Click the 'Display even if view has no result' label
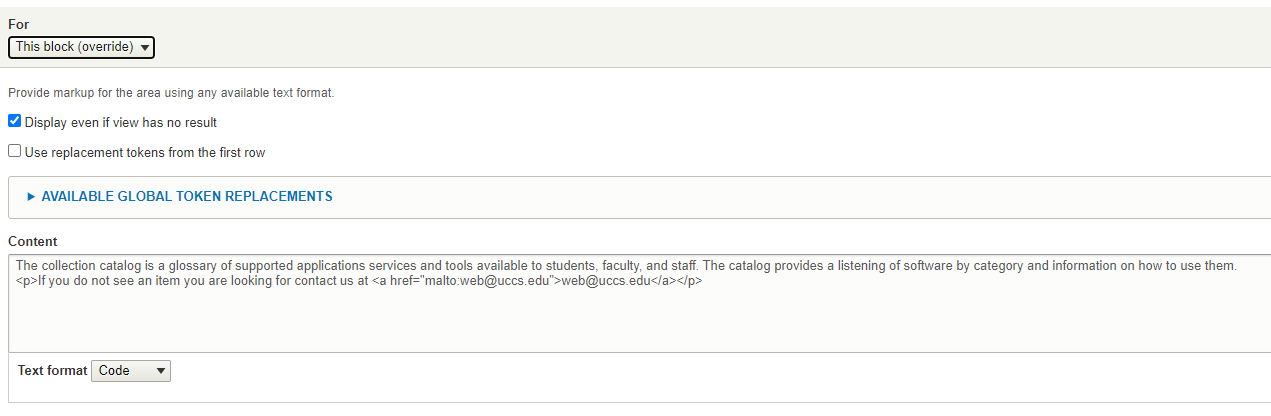 [120, 123]
